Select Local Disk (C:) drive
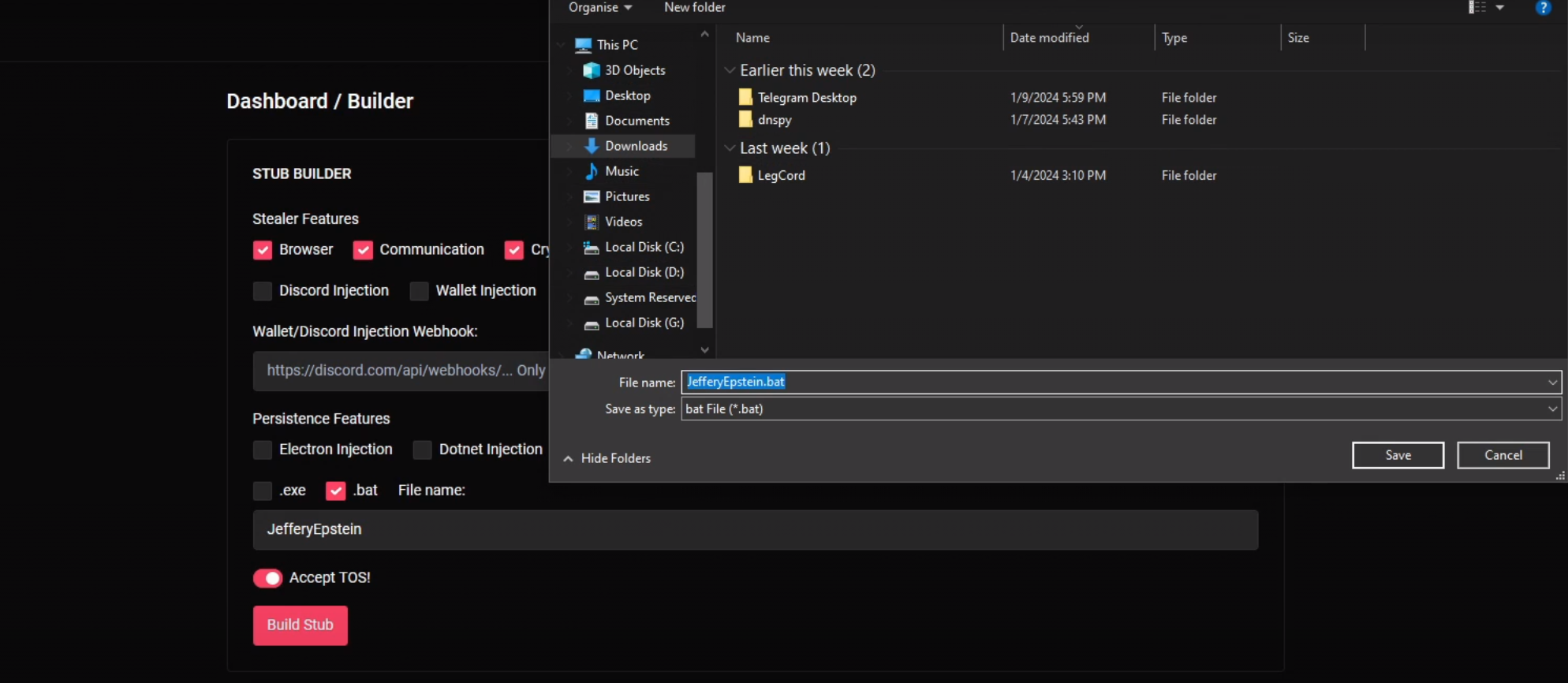1568x683 pixels. click(643, 247)
